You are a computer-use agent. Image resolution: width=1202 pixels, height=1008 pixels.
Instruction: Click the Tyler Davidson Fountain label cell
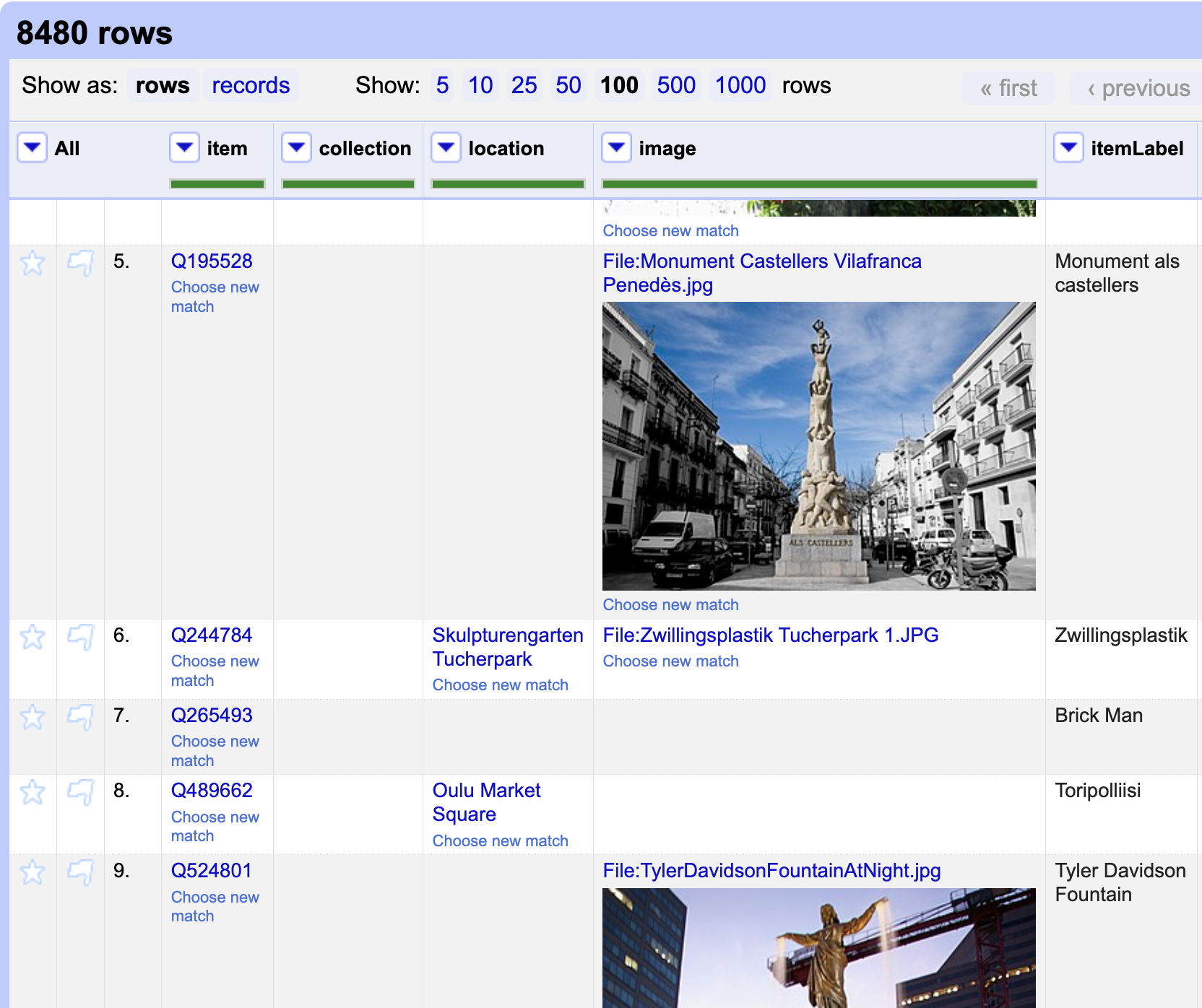tap(1120, 931)
